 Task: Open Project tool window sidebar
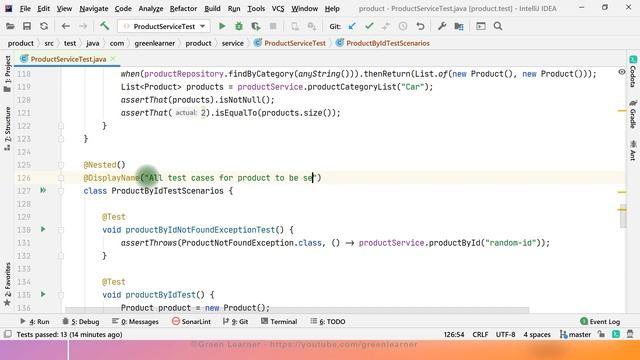(7, 73)
